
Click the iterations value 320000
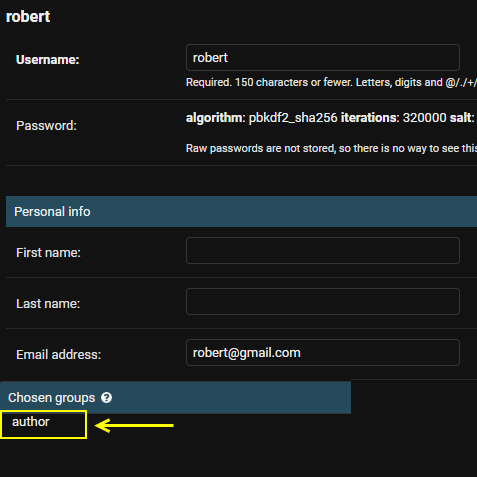pos(424,118)
